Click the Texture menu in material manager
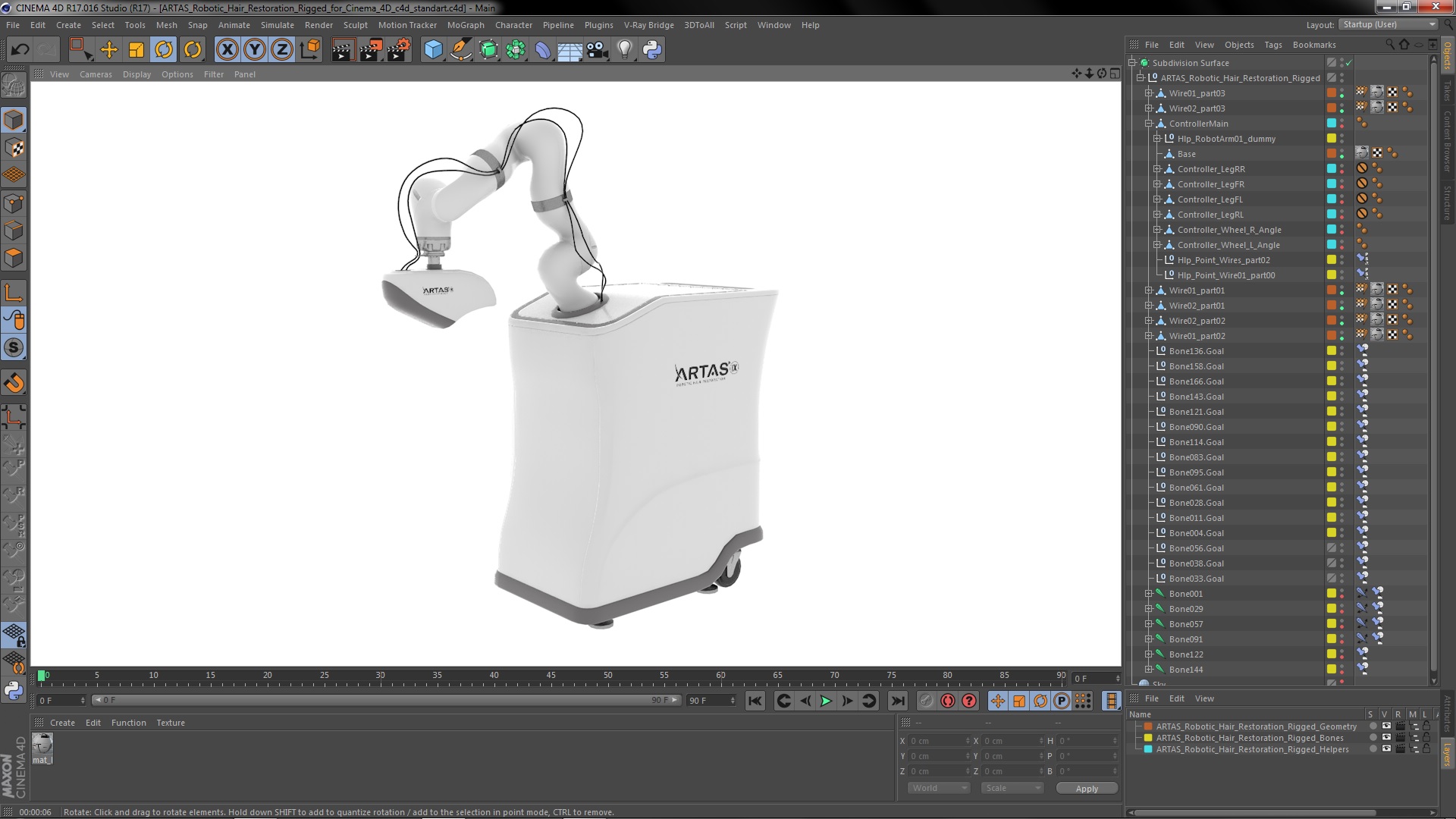 [171, 723]
